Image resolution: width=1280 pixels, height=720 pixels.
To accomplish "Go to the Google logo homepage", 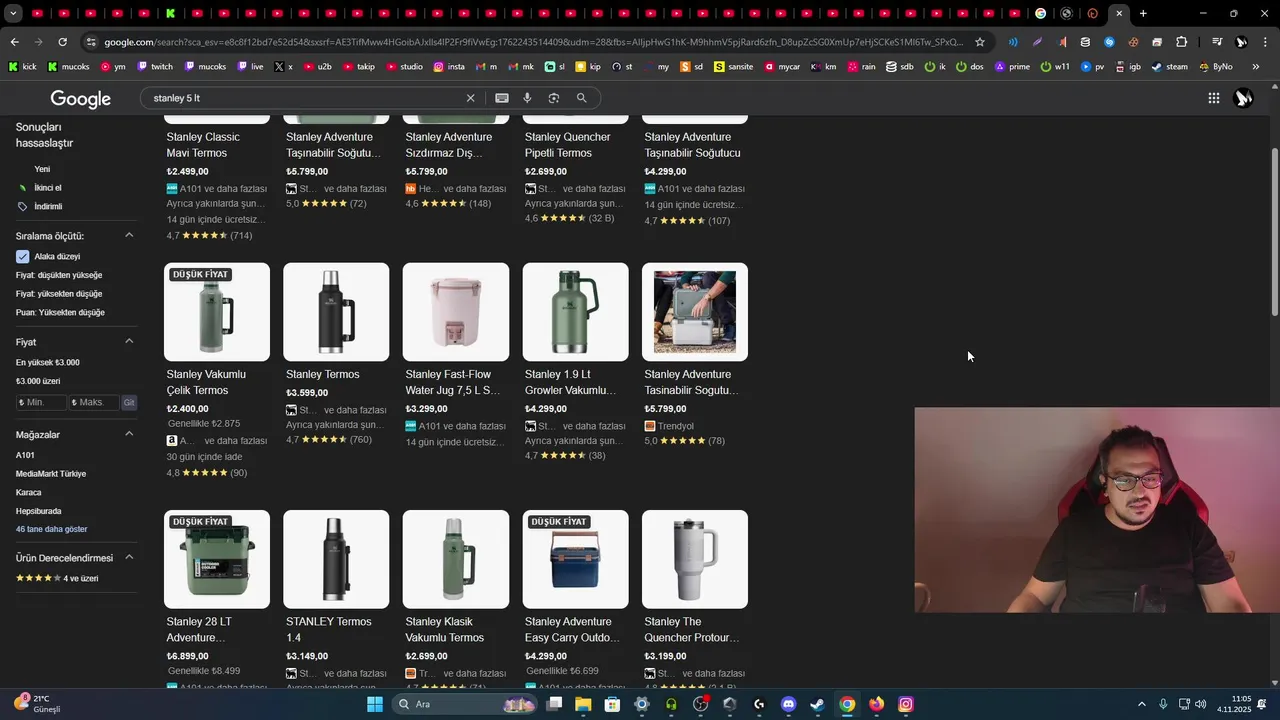I will coord(81,99).
